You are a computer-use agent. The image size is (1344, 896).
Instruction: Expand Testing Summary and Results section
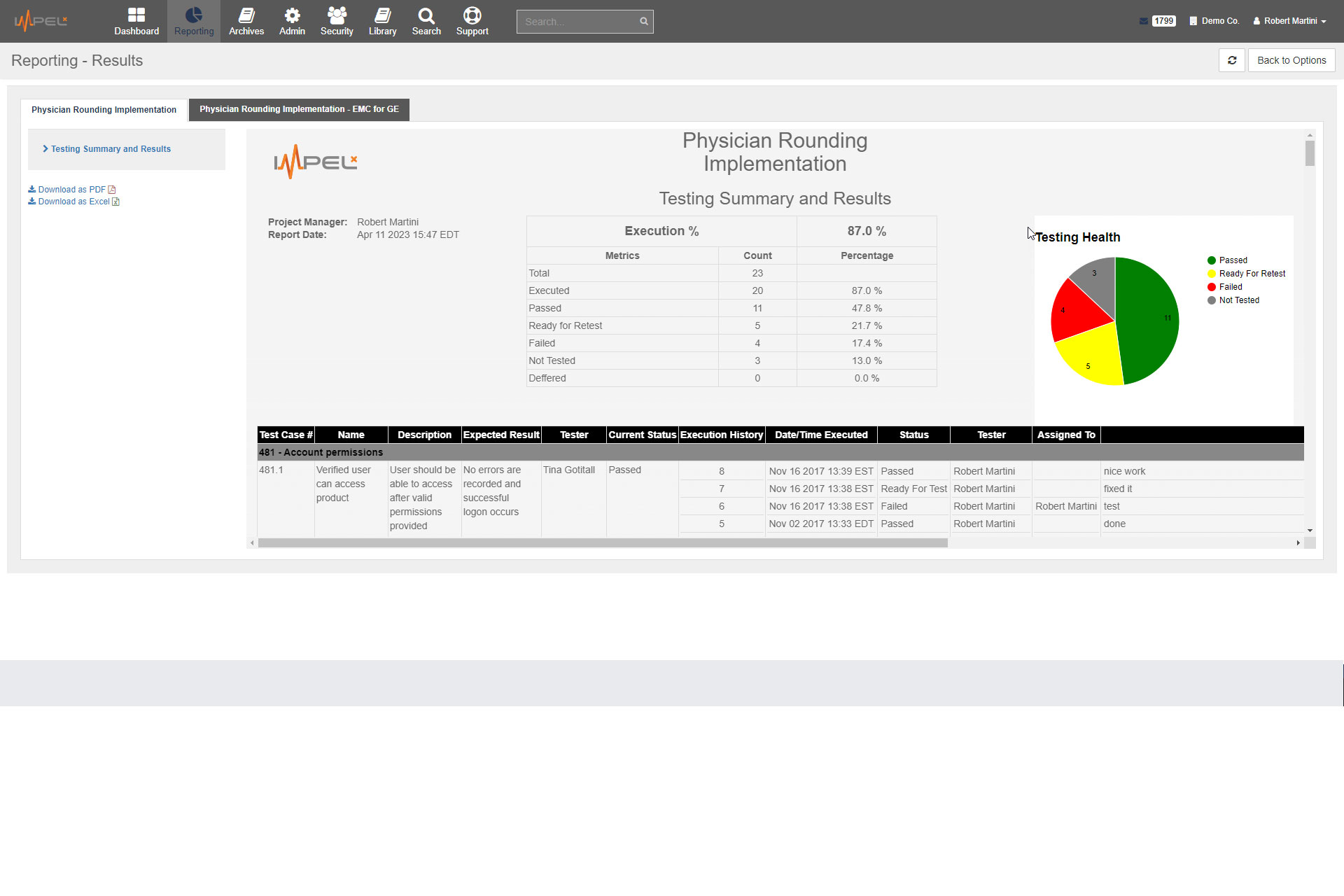click(x=106, y=149)
